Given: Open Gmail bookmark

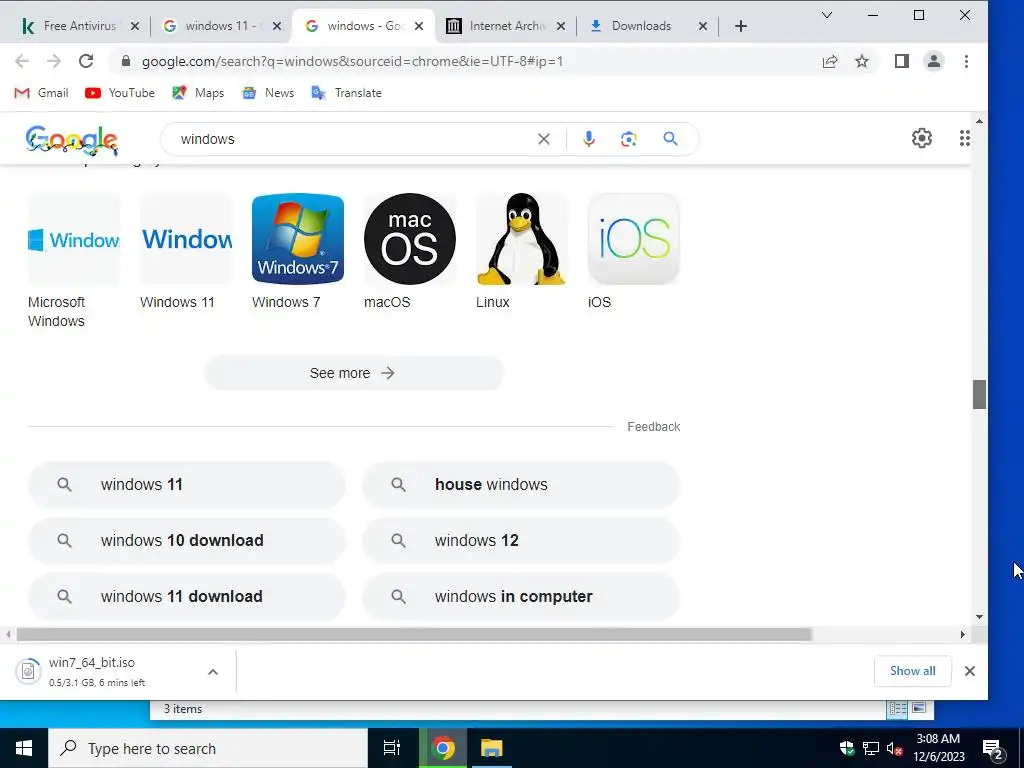Looking at the screenshot, I should 41,93.
